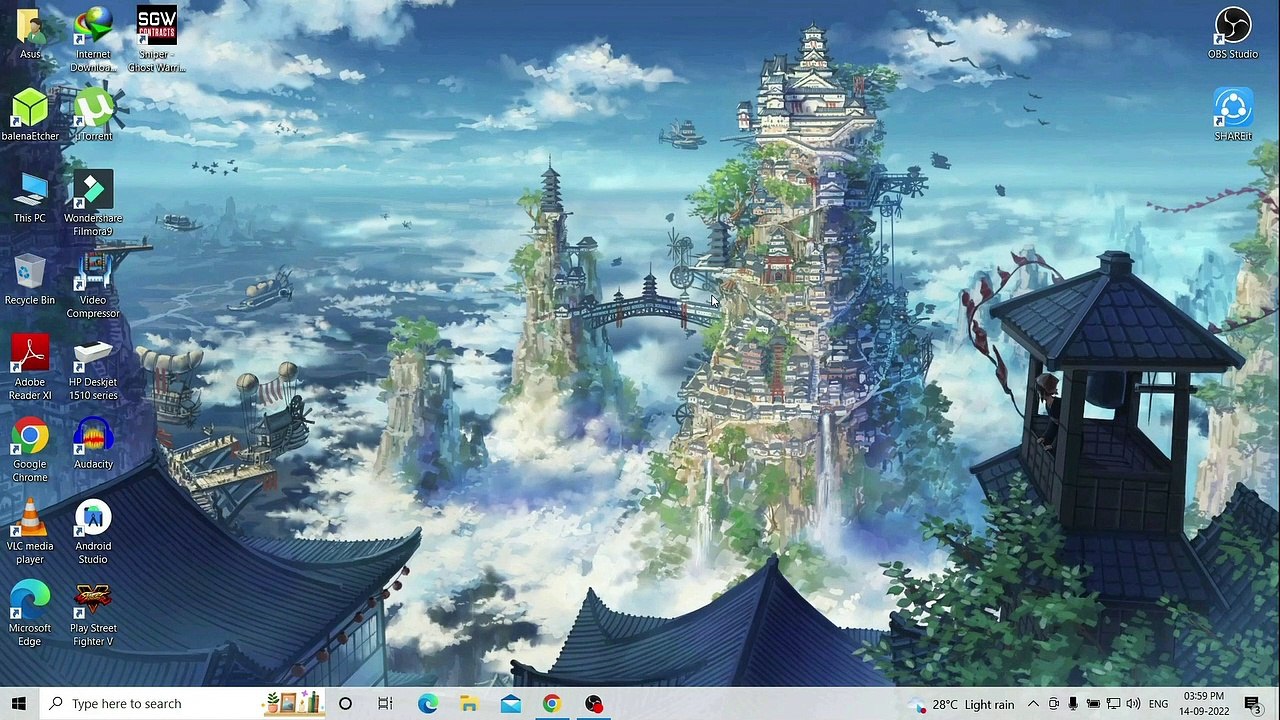The width and height of the screenshot is (1280, 720).
Task: Click the microphone tray icon
Action: pos(1073,704)
